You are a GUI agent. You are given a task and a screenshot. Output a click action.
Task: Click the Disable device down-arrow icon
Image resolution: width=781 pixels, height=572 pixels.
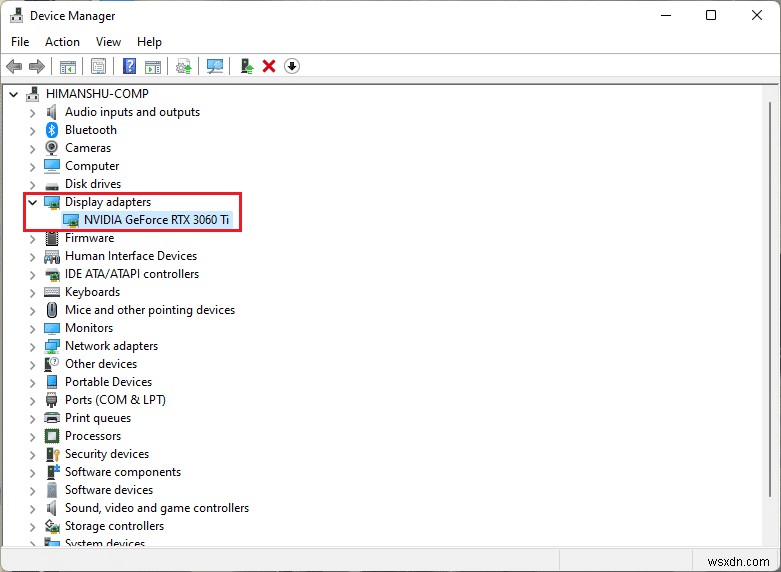click(292, 66)
